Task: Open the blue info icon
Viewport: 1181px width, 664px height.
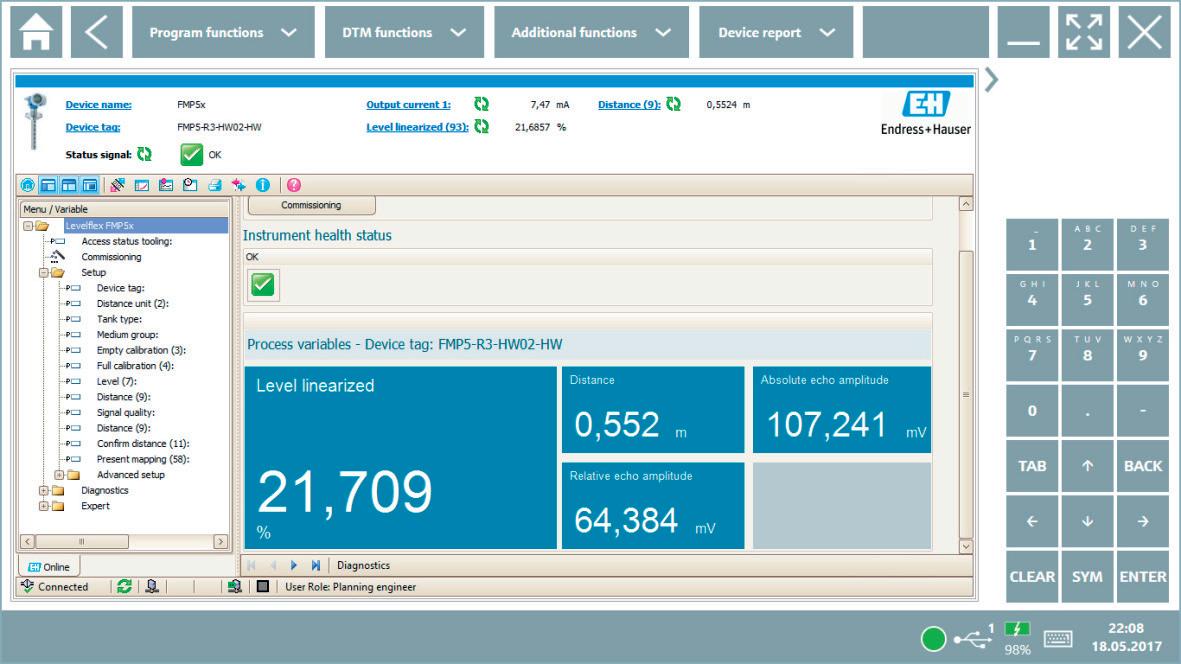Action: pyautogui.click(x=263, y=184)
